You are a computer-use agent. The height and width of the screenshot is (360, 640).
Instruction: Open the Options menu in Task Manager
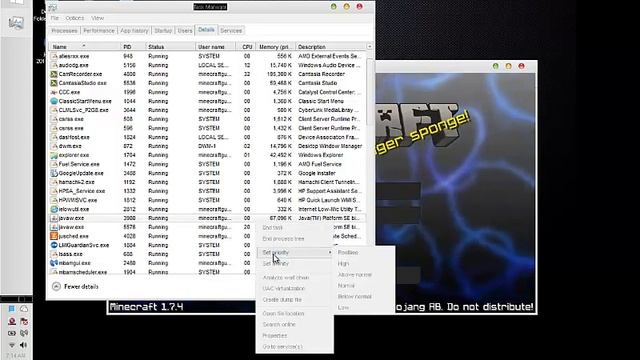[x=75, y=18]
